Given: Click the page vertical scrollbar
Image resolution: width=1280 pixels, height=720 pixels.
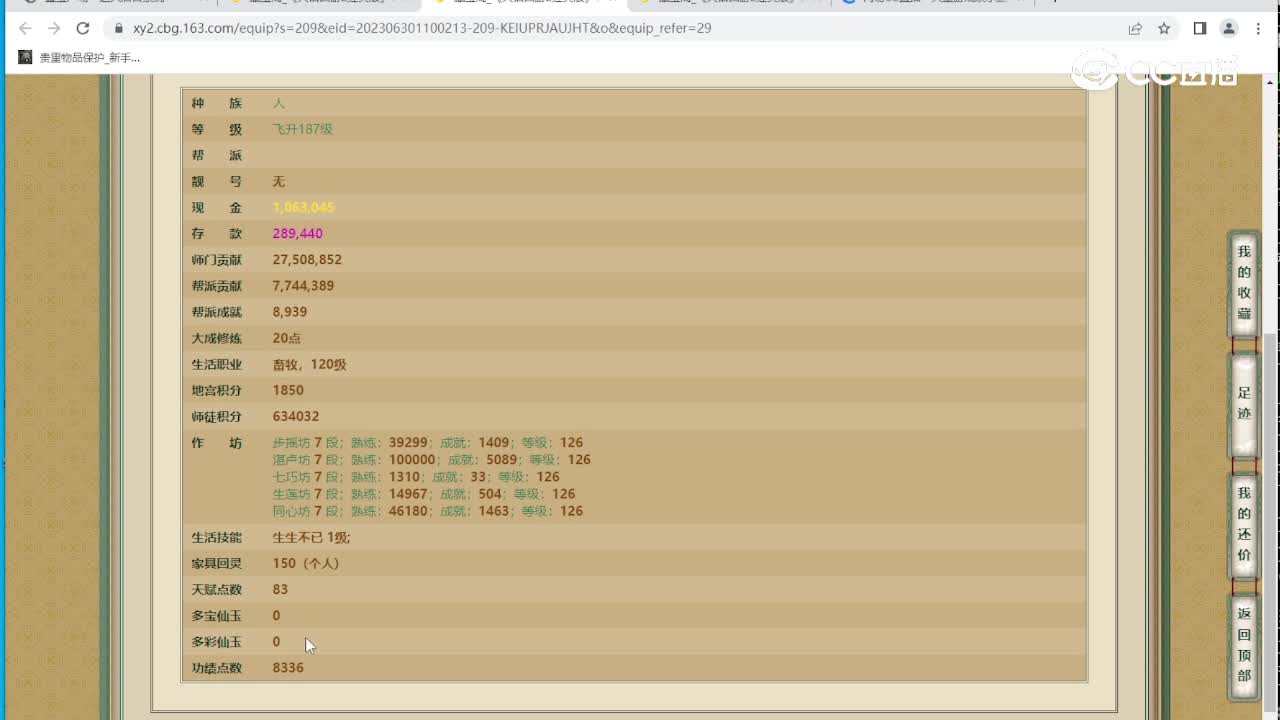Looking at the screenshot, I should pos(1272,400).
